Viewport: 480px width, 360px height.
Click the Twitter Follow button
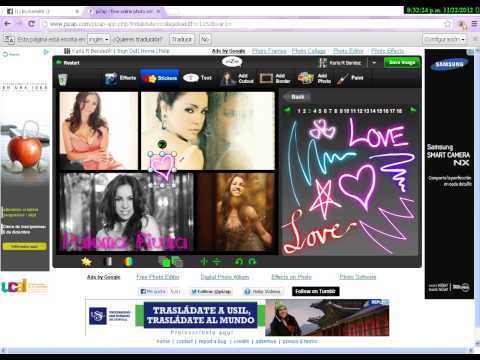pyautogui.click(x=211, y=292)
